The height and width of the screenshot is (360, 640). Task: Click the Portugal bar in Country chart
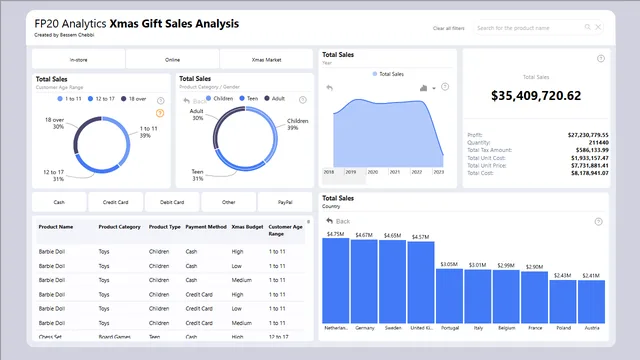pos(449,296)
